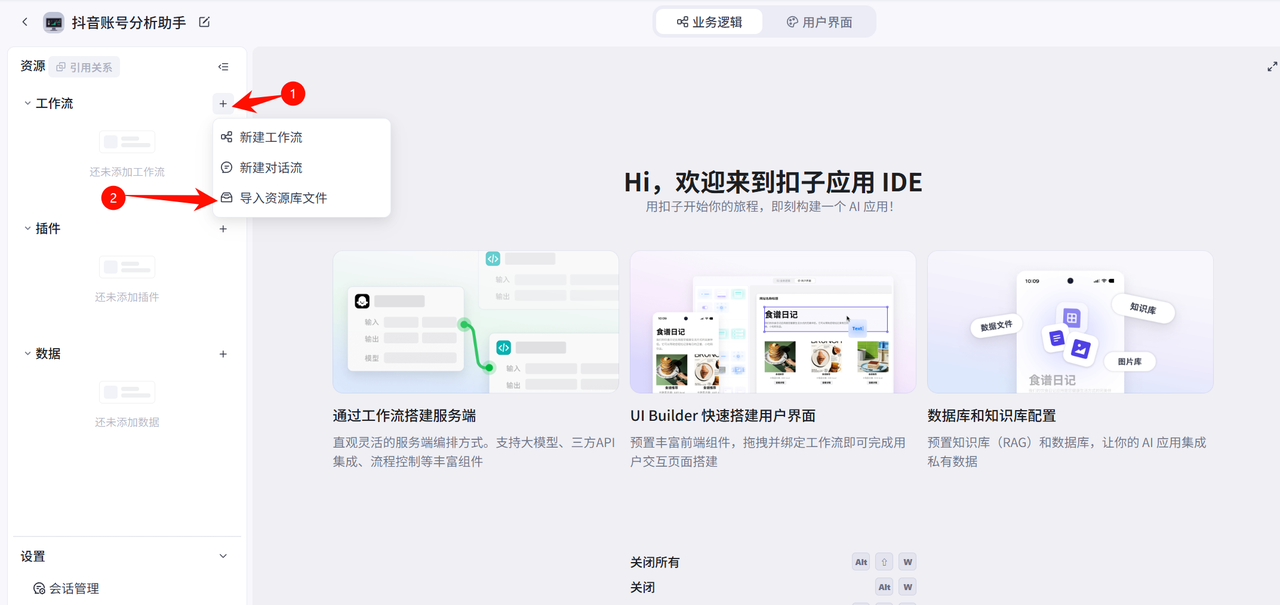Click the back arrow beside the app name

click(x=25, y=22)
